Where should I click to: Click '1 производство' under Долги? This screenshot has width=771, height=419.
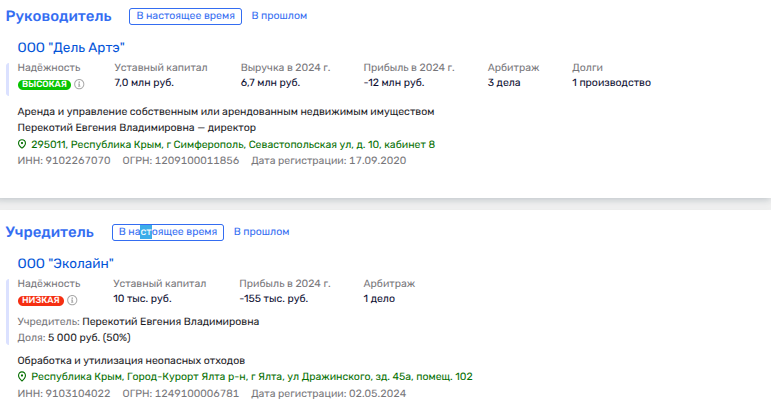(x=611, y=83)
